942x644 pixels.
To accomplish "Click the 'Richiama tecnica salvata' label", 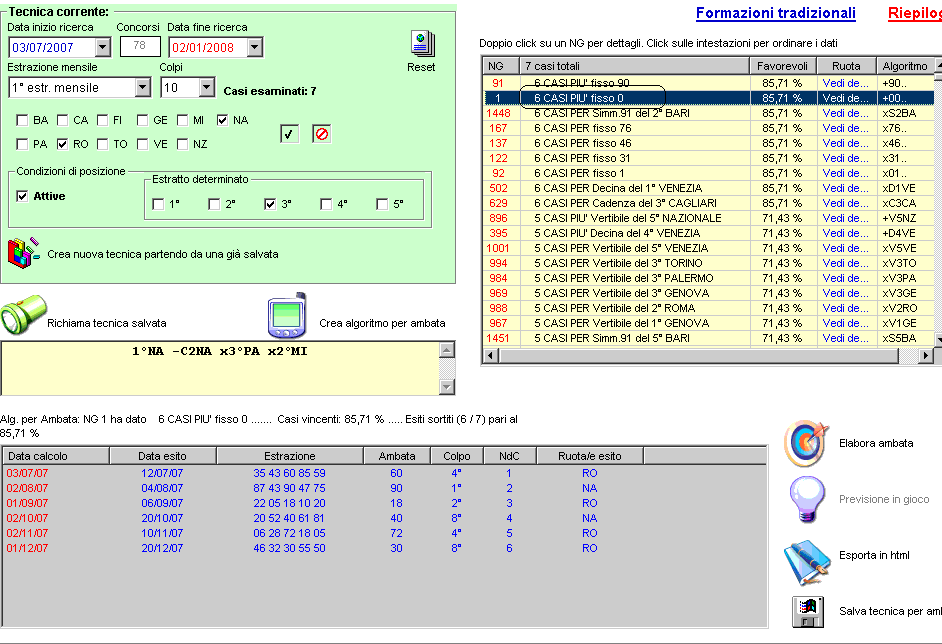I will pyautogui.click(x=107, y=323).
